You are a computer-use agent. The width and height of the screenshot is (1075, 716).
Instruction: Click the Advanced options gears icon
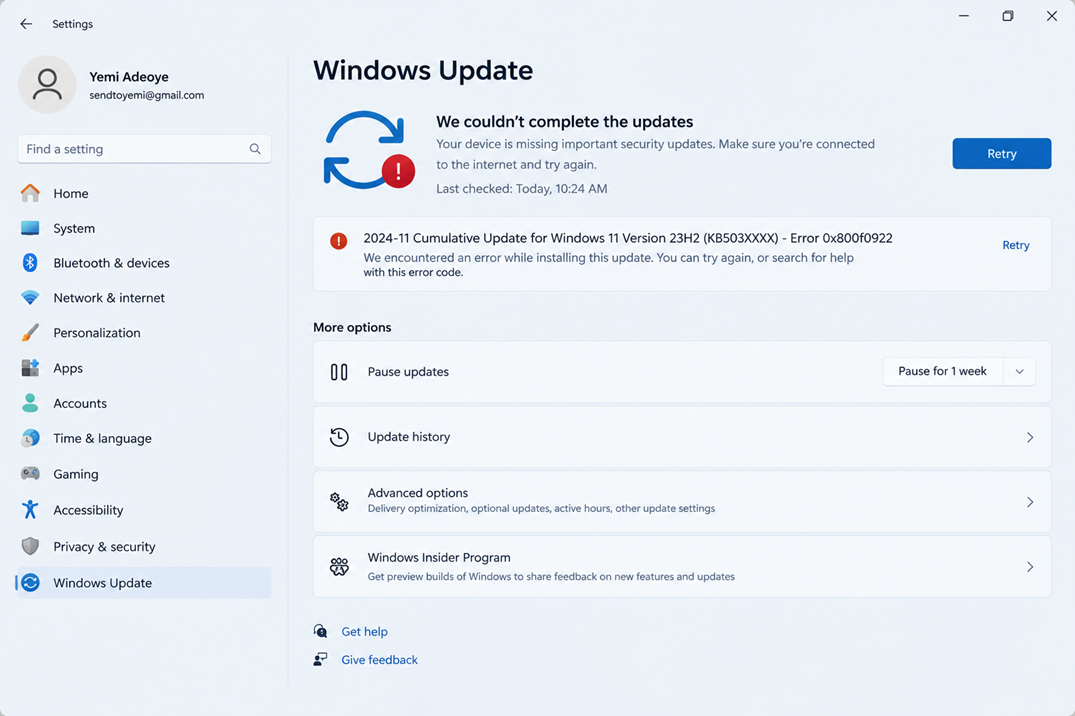pos(339,502)
